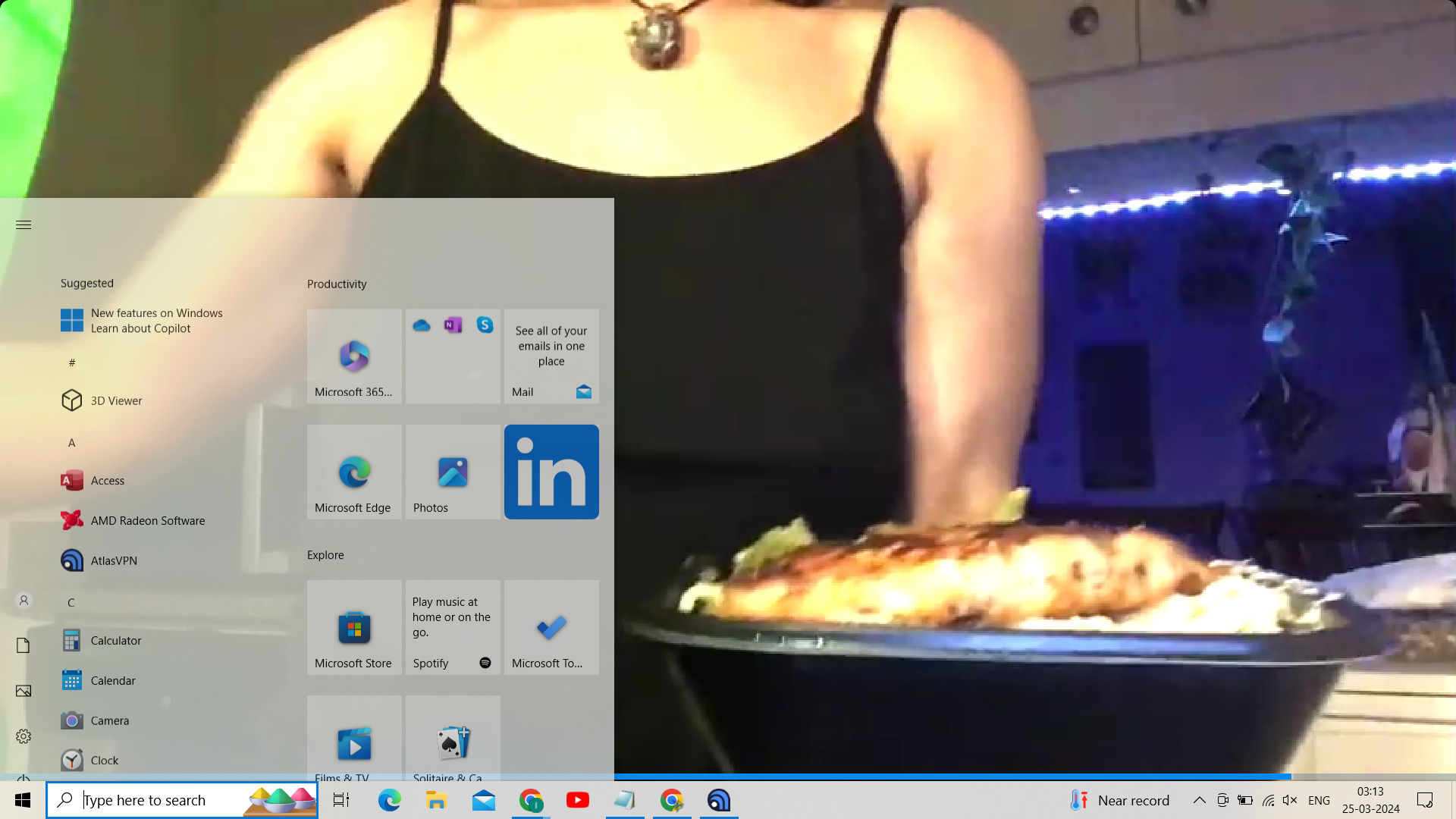
Task: Open OneNote from the folder tile
Action: coord(453,325)
